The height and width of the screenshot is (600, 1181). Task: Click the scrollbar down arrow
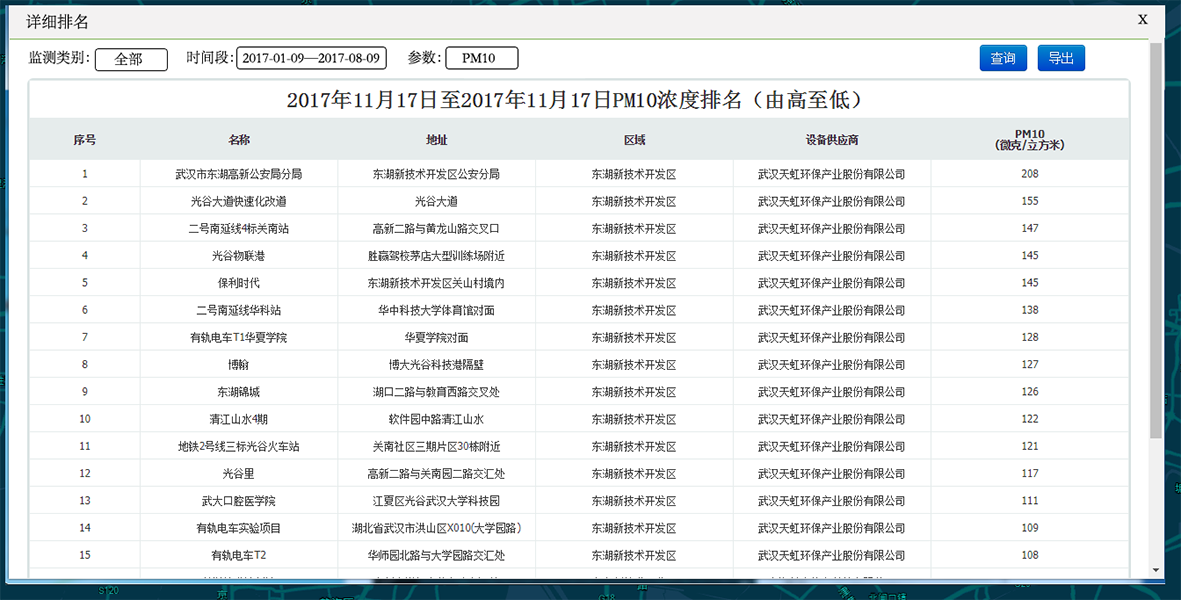1155,571
